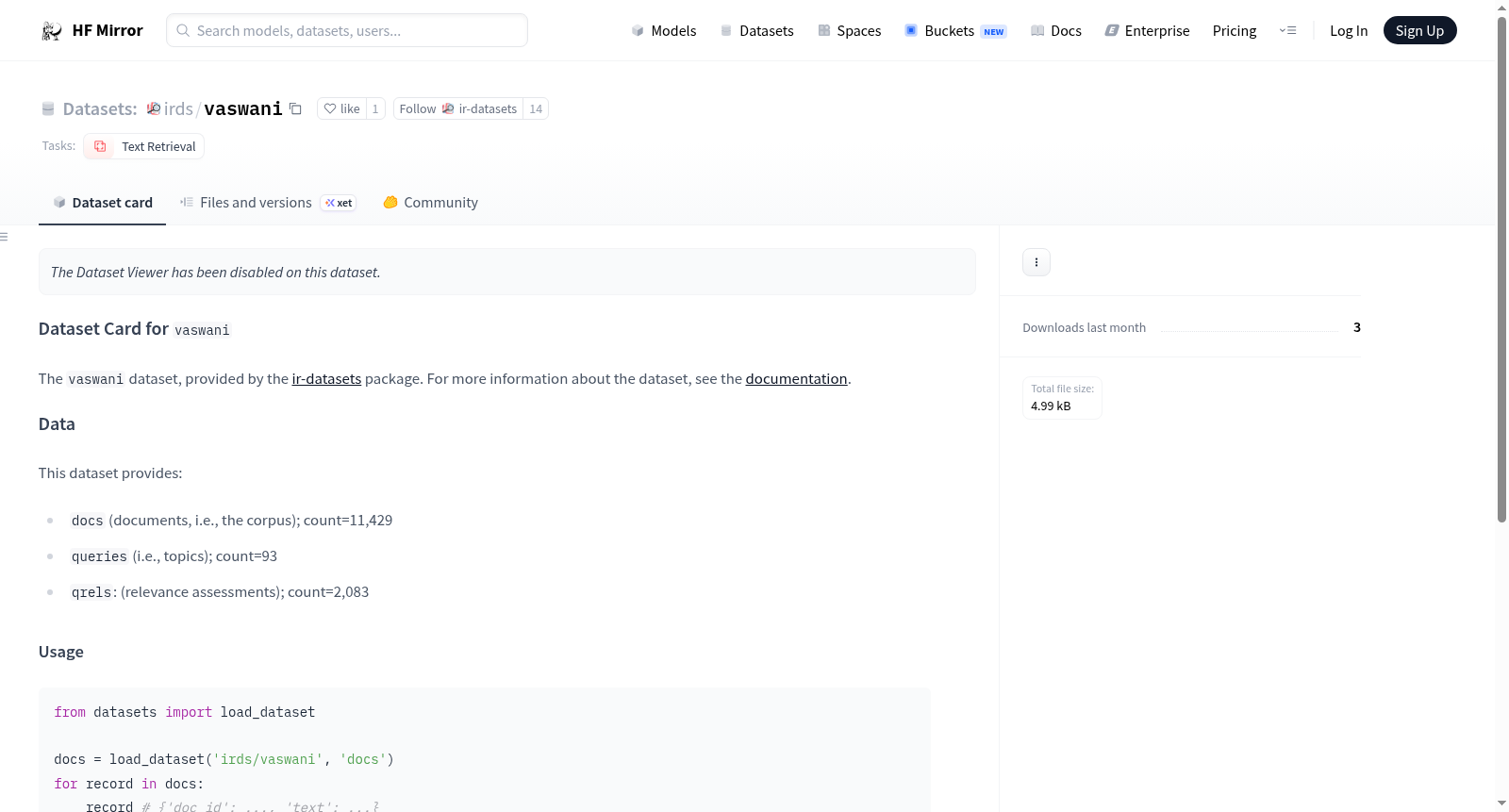
Task: Open Docs from the top bar
Action: (1056, 31)
